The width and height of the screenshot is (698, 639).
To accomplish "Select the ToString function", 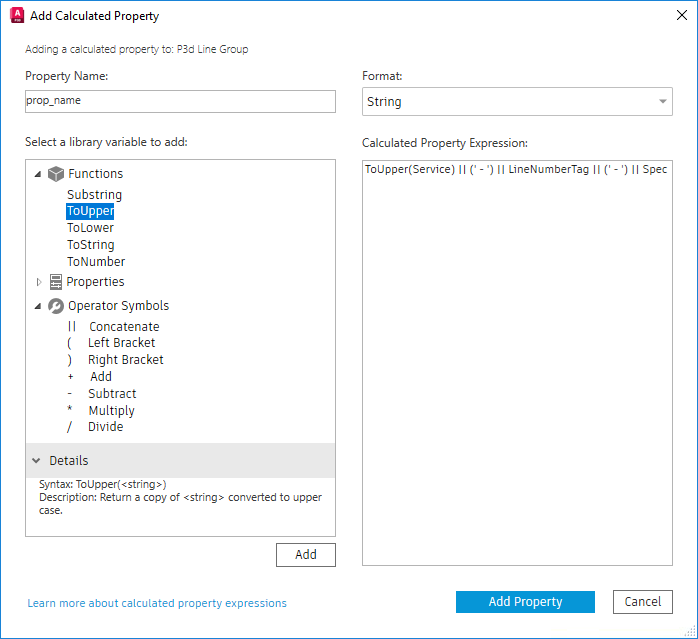I will click(90, 245).
